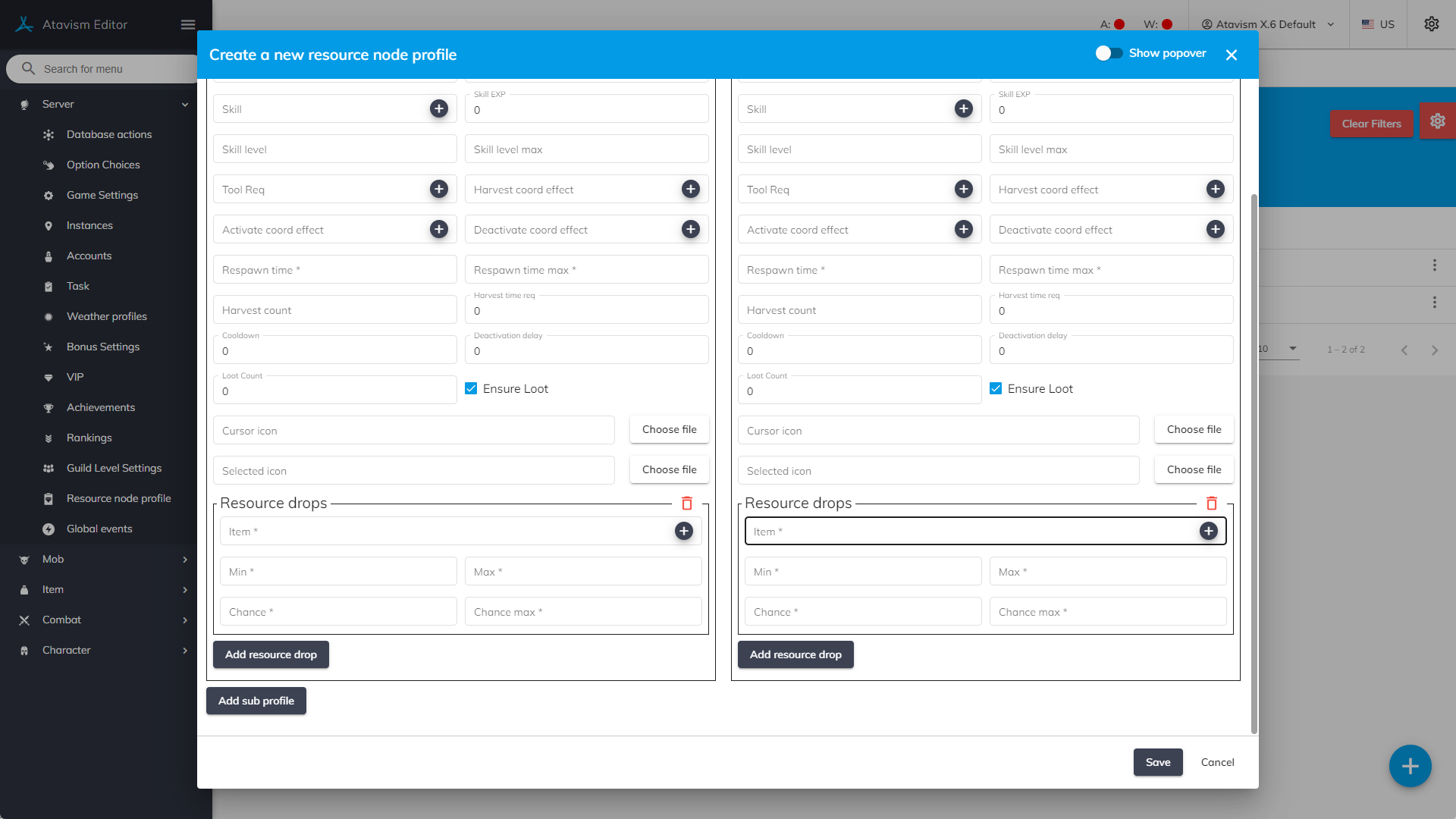Click the Add sub profile button
The image size is (1456, 819).
pyautogui.click(x=256, y=701)
